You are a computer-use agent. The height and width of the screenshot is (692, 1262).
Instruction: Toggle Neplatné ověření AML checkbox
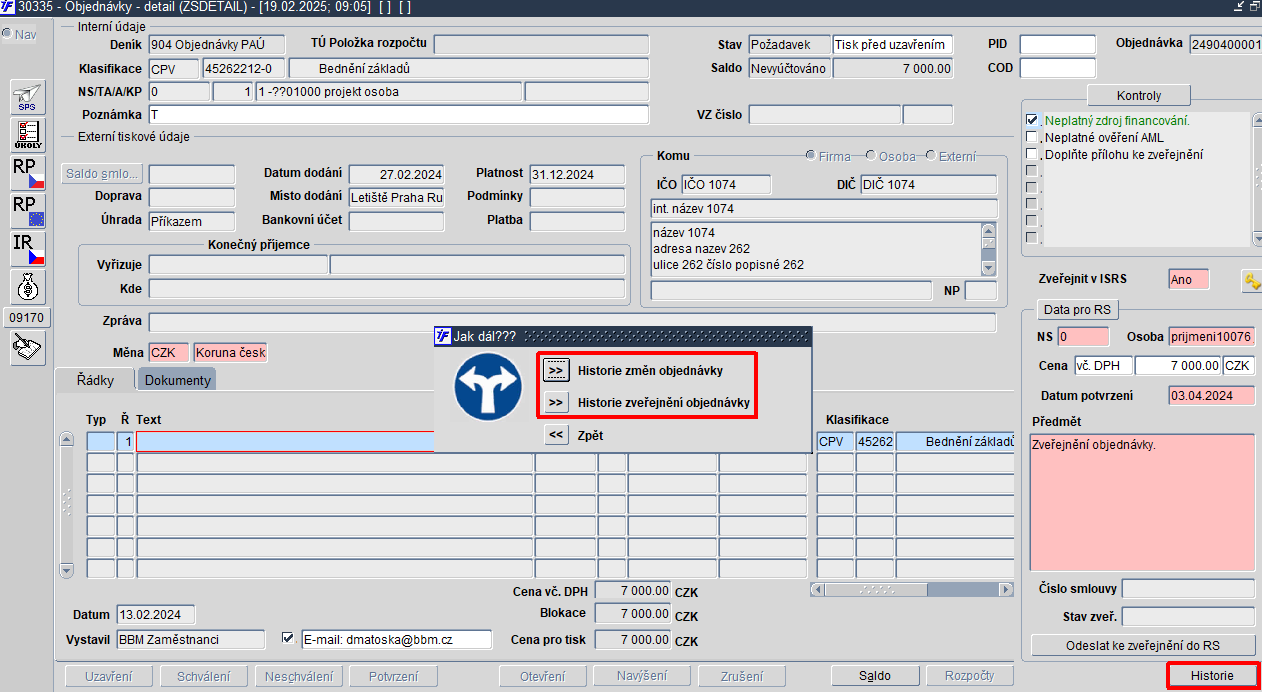point(1032,137)
